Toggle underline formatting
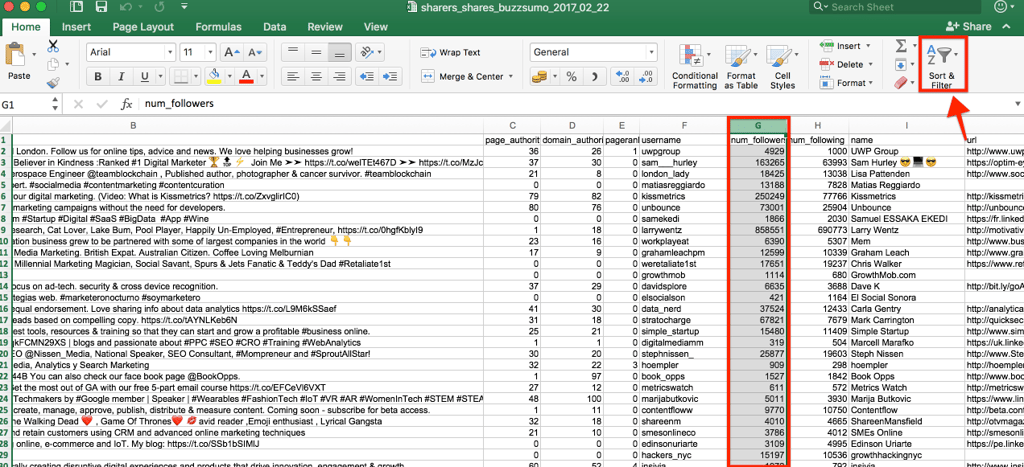Screen dimensions: 1024x467 click(x=144, y=76)
